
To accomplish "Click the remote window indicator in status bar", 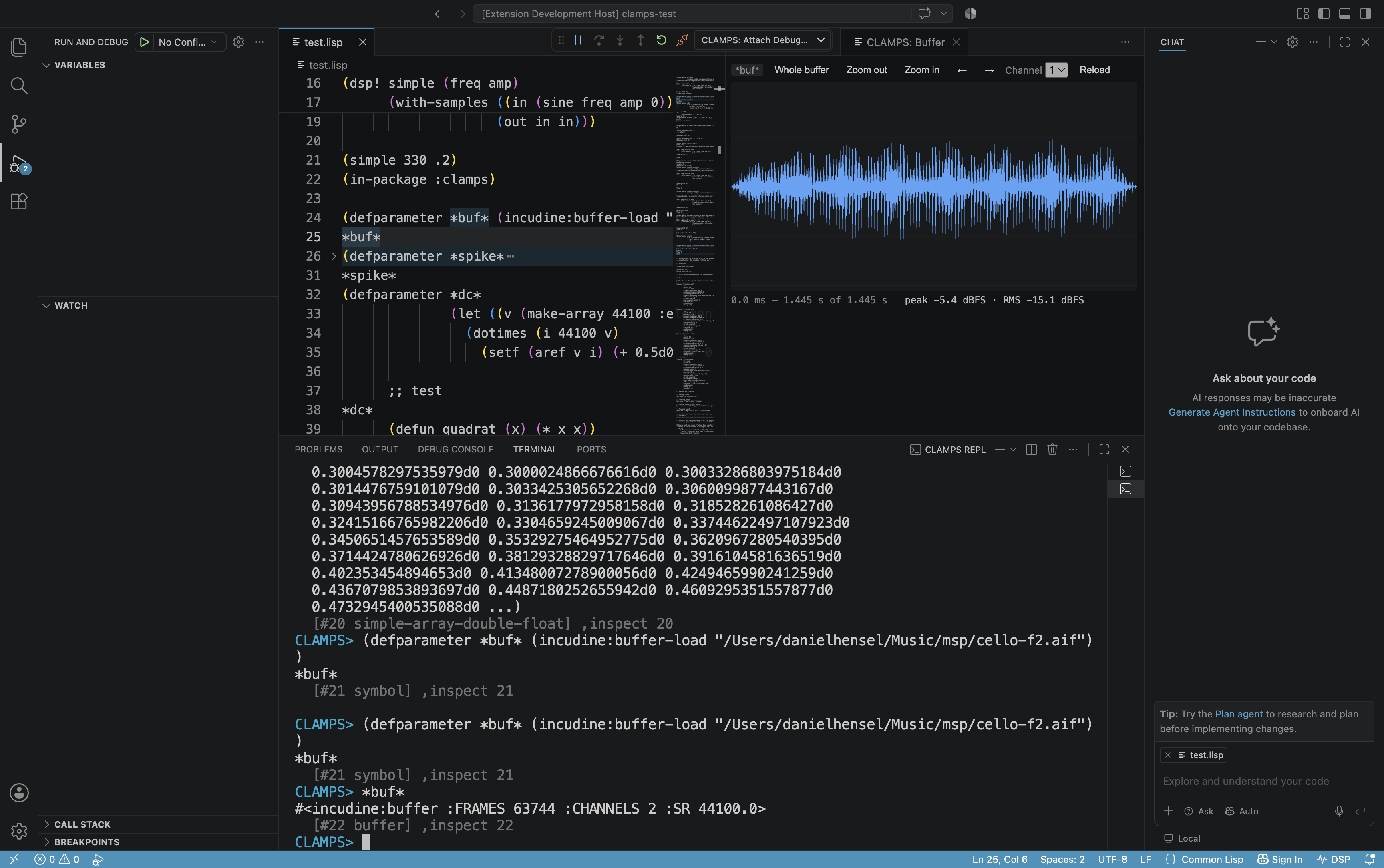I will point(15,859).
